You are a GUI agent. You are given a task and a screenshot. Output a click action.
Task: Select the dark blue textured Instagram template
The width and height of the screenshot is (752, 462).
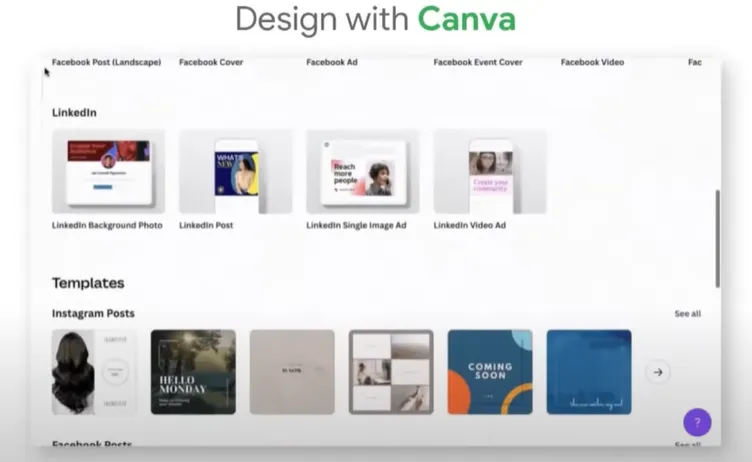[x=589, y=372]
